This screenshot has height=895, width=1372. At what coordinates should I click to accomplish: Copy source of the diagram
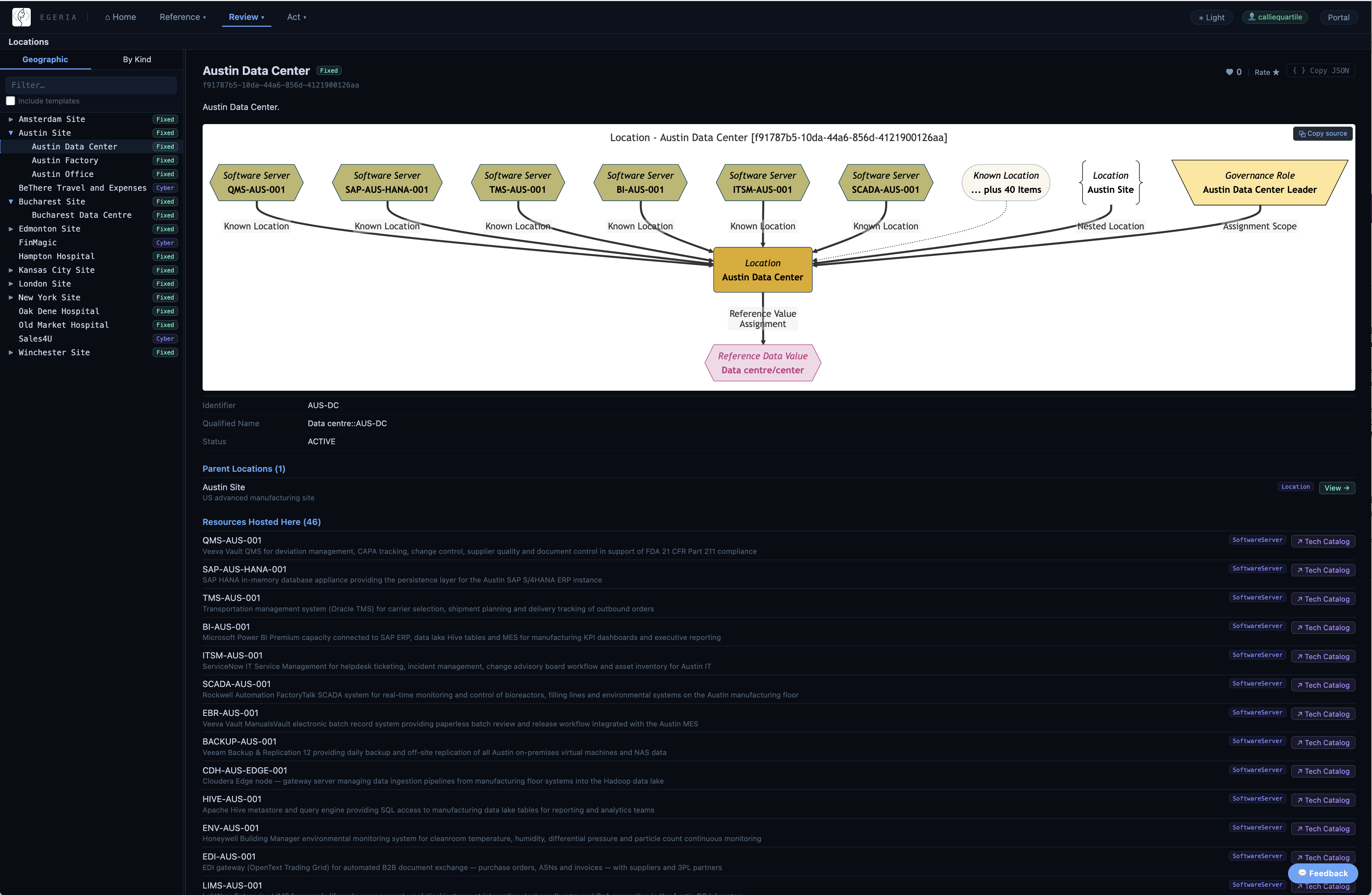pos(1322,134)
